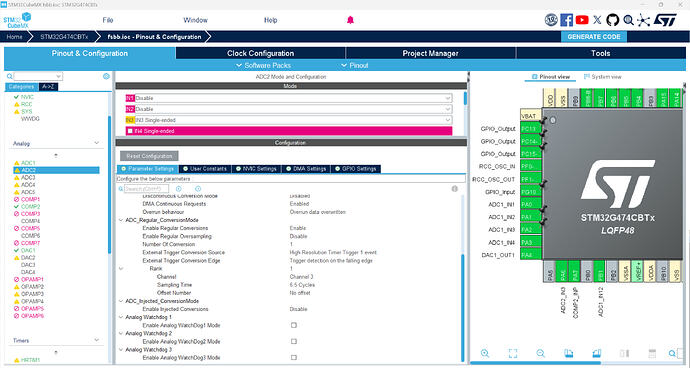The height and width of the screenshot is (368, 690).
Task: Open the Software Packs dropdown
Action: coord(263,66)
